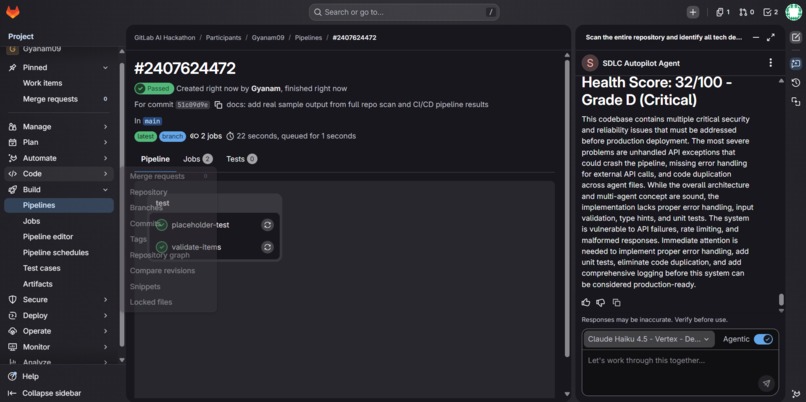Minimize the Duo chat panel
Viewport: 806px width, 402px height.
tap(756, 38)
